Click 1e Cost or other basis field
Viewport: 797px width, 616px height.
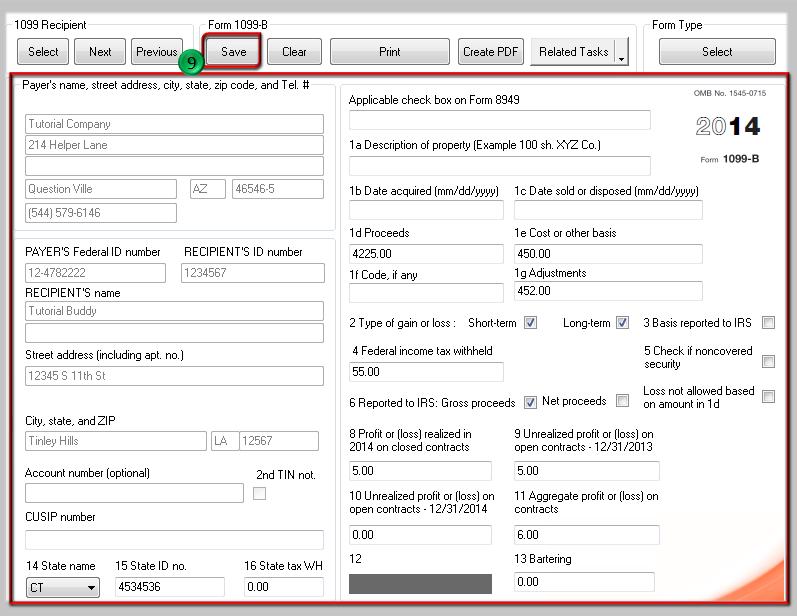tap(608, 254)
